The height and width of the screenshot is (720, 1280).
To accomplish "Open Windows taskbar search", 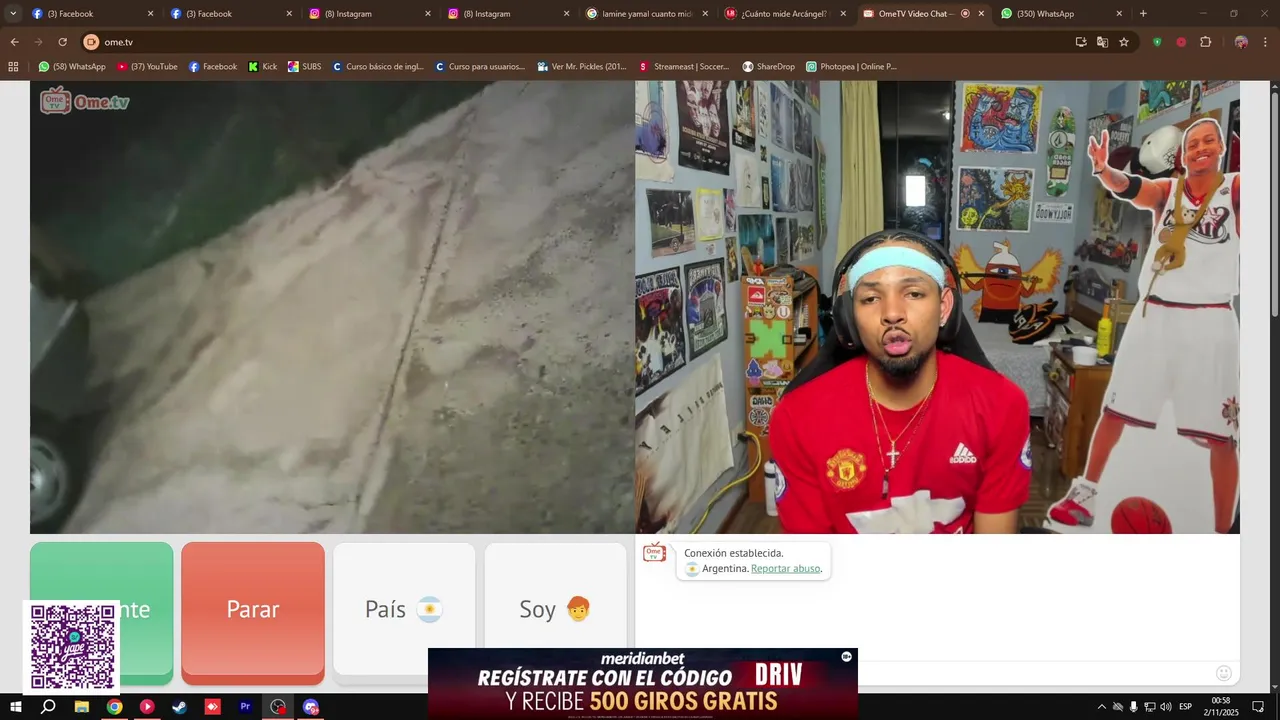I will tap(48, 707).
